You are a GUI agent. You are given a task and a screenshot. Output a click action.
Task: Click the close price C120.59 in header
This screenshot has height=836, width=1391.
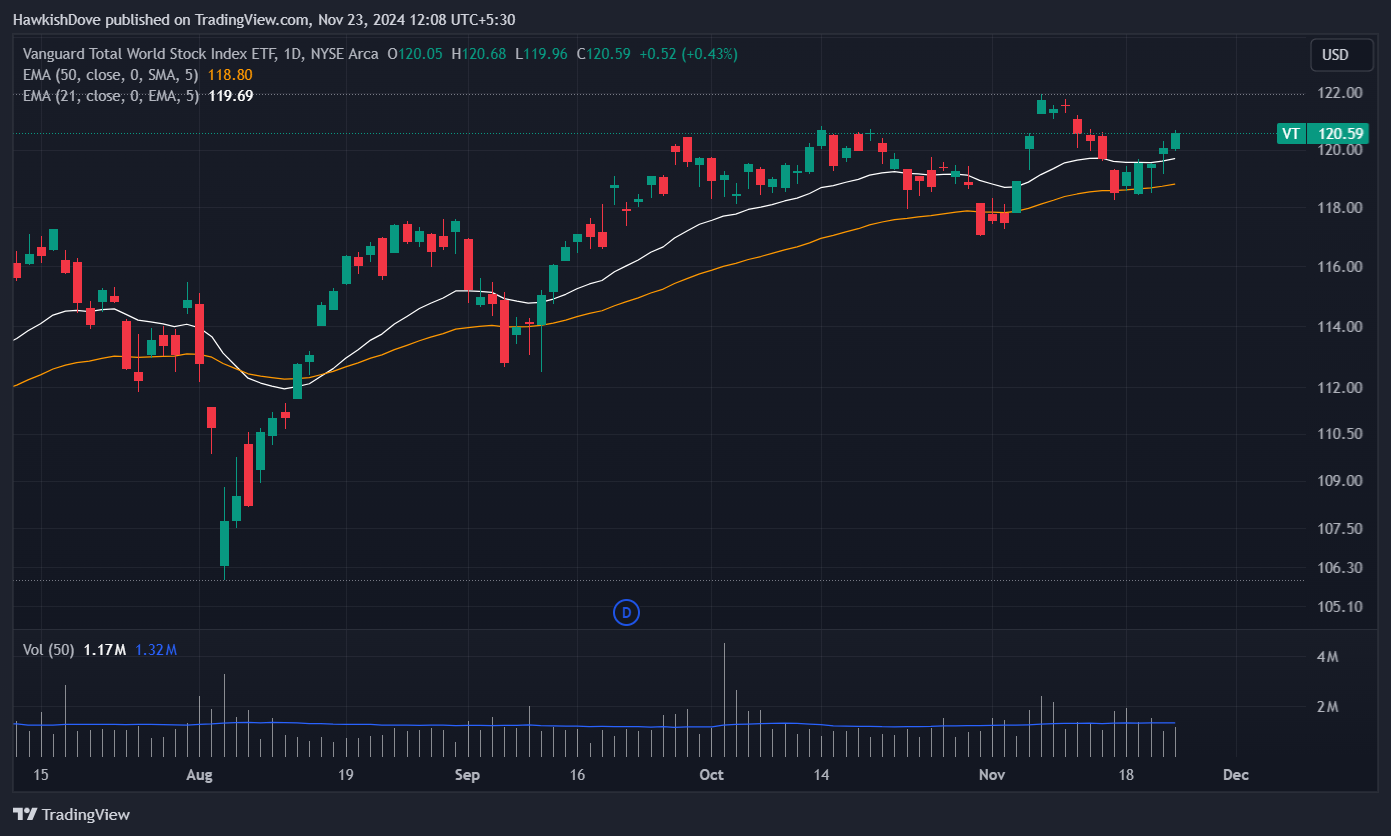tap(603, 54)
